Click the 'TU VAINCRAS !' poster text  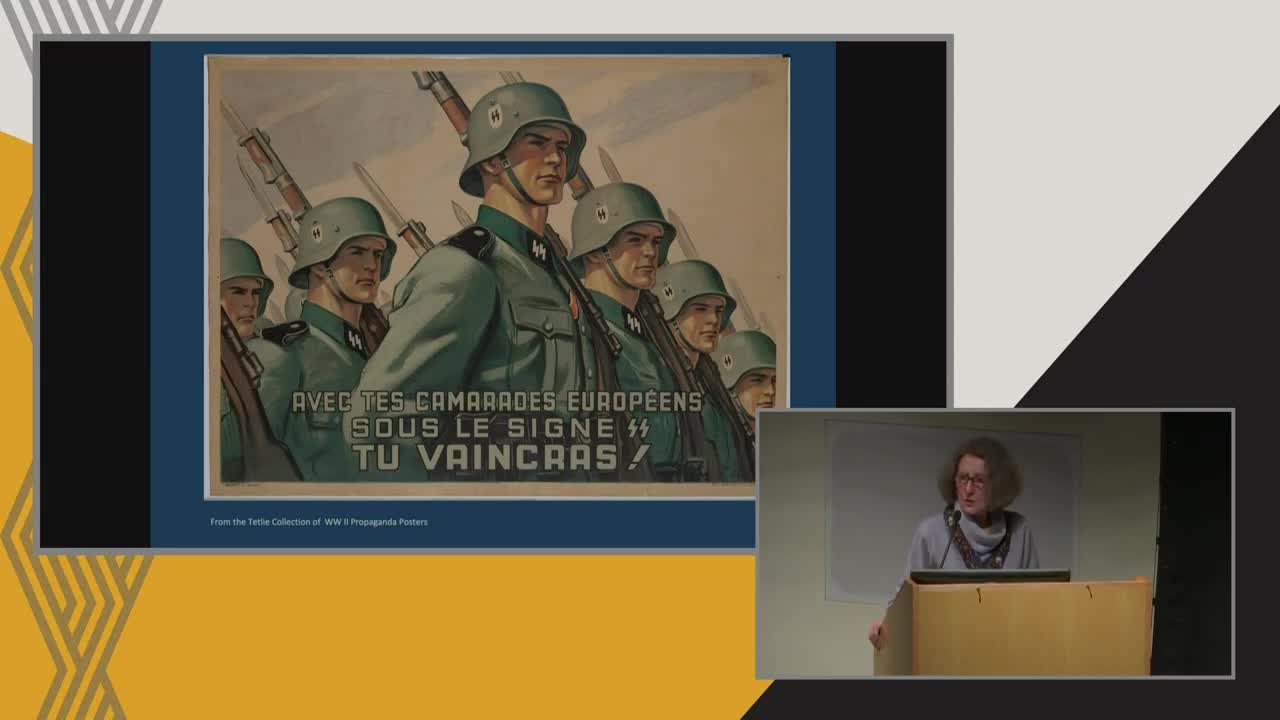pyautogui.click(x=500, y=457)
